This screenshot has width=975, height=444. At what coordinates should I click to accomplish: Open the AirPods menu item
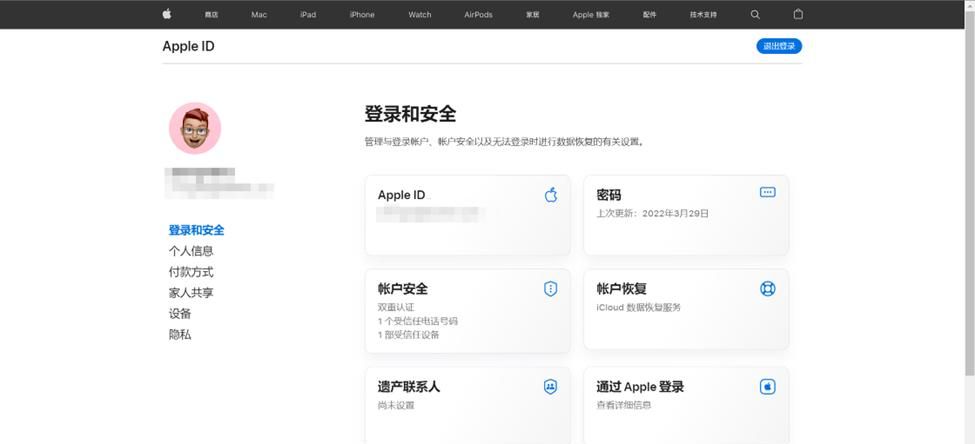point(478,15)
